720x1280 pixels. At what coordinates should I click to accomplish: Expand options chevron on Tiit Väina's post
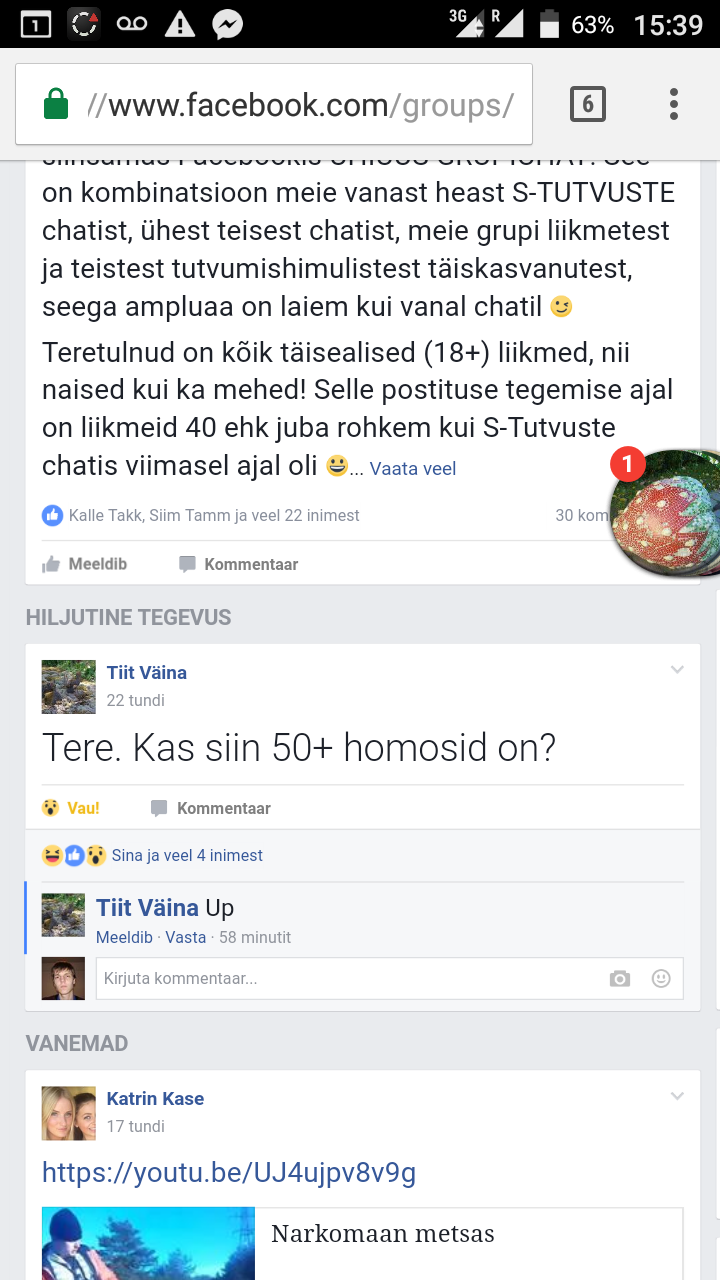tap(677, 670)
